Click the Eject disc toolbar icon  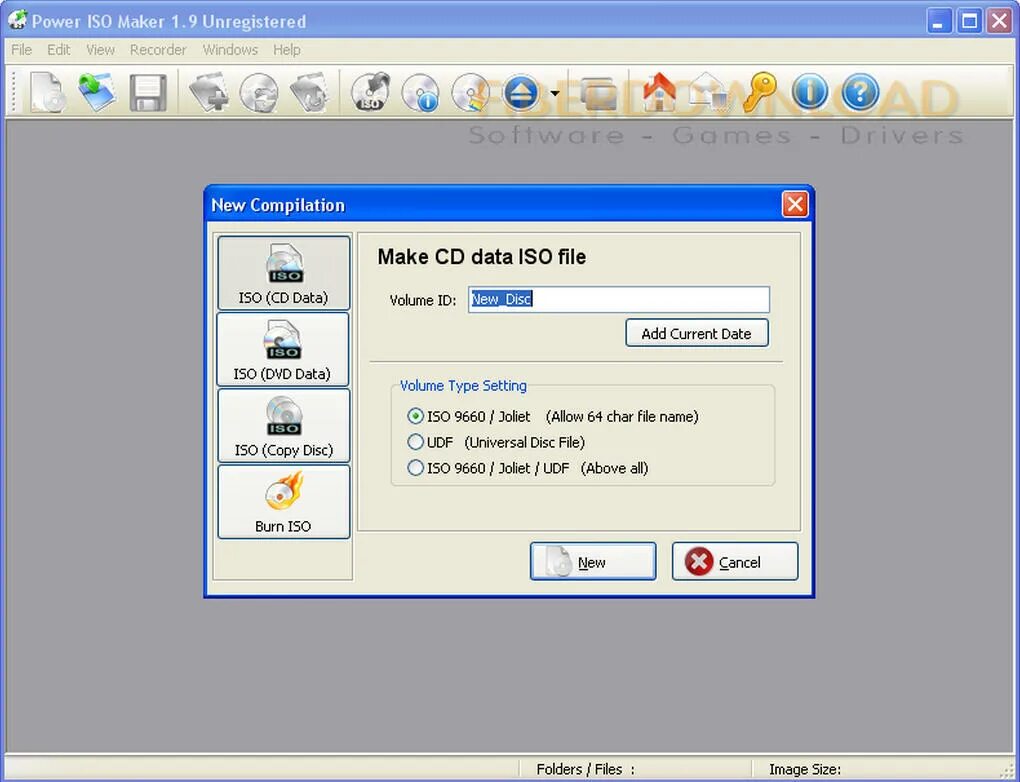coord(520,92)
